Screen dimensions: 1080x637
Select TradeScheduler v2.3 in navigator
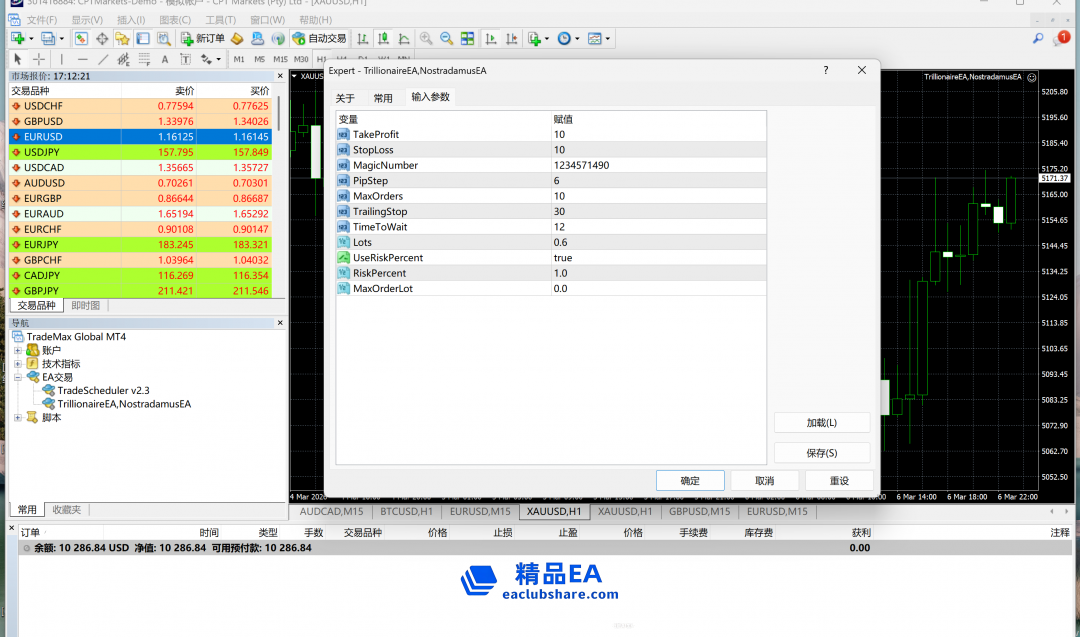tap(103, 391)
